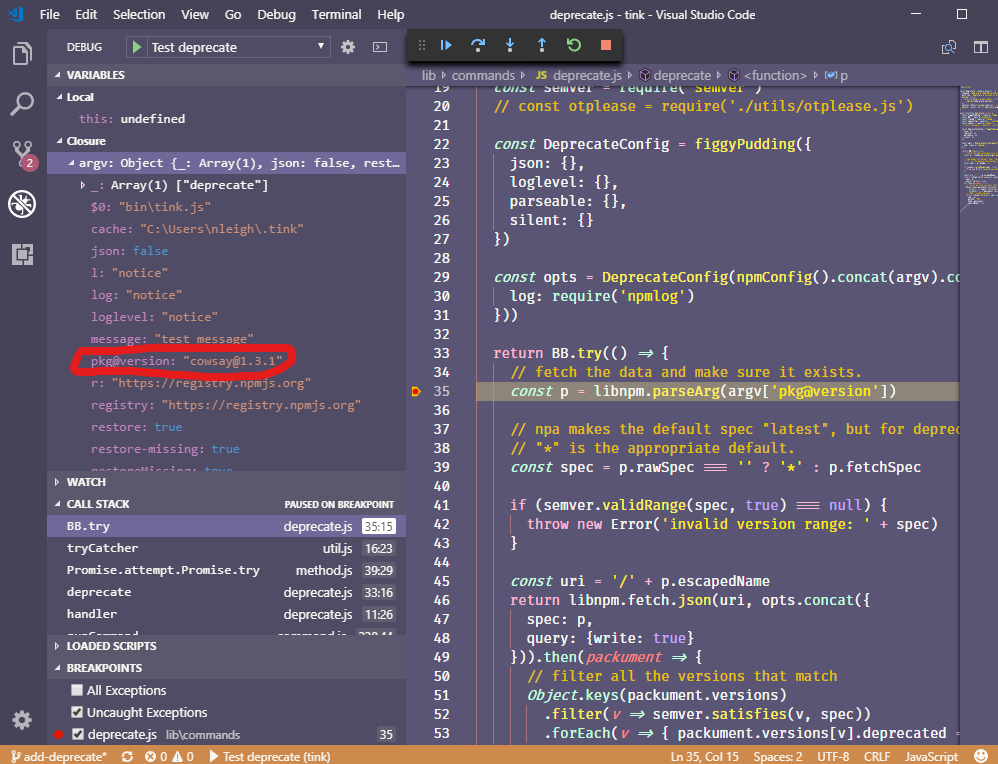Open the Debug menu
998x764 pixels.
[276, 14]
